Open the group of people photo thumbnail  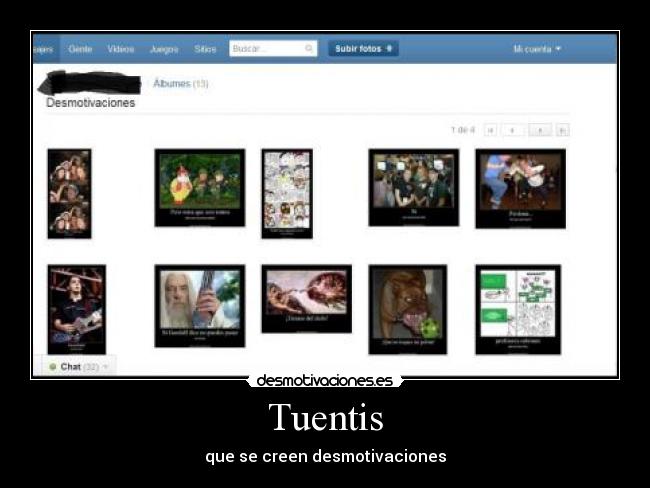[x=414, y=187]
